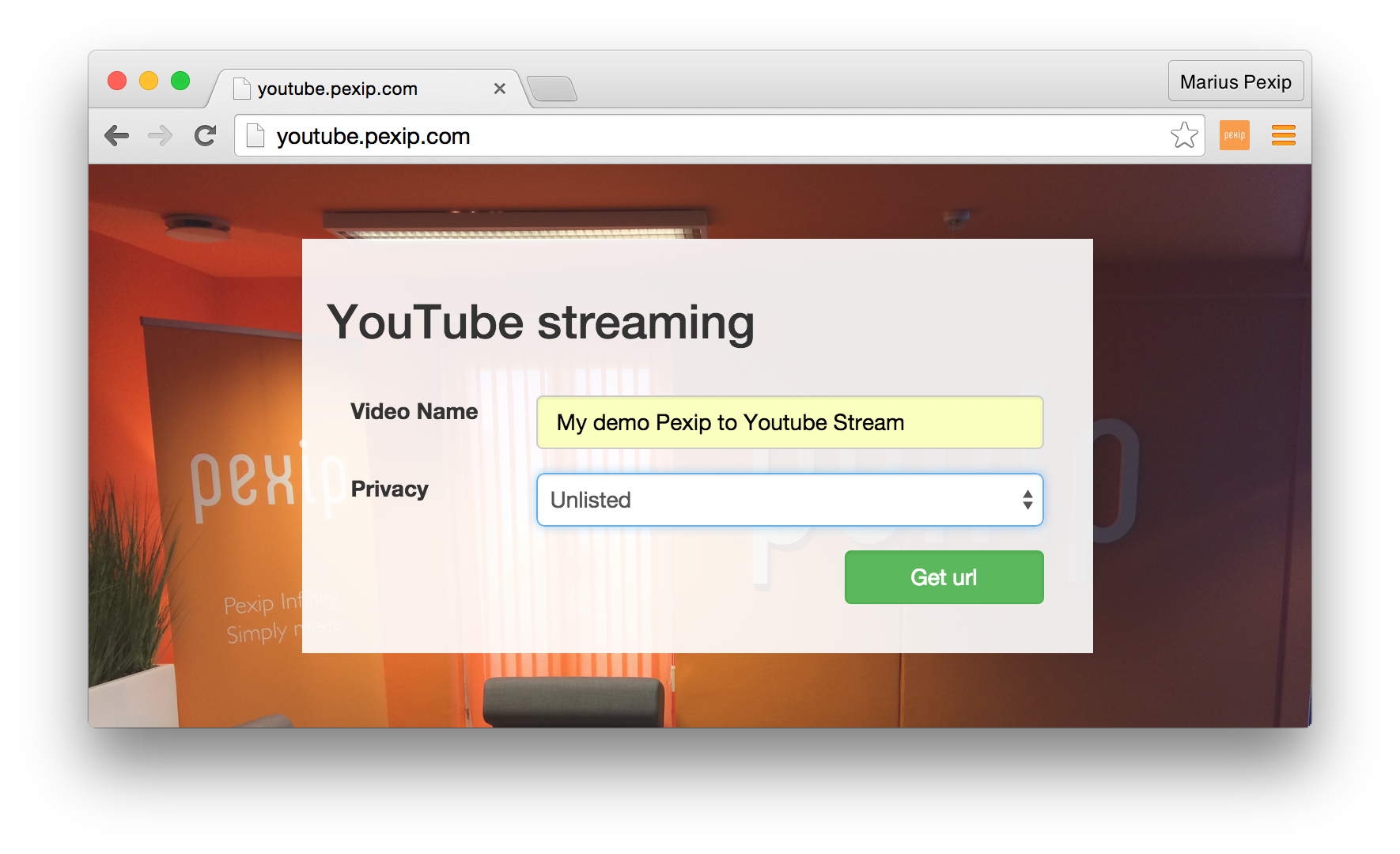Click into the Video Name text field
Screen dimensions: 1400x854
pyautogui.click(x=789, y=422)
